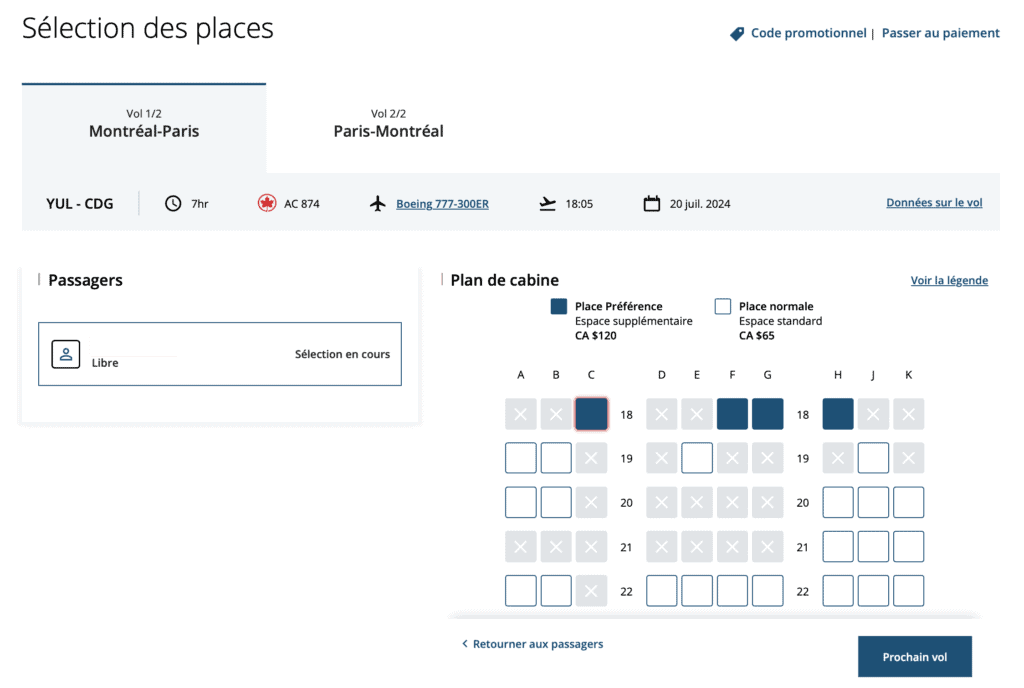
Task: Click the chevron before Retourner aux passagers
Action: click(463, 644)
